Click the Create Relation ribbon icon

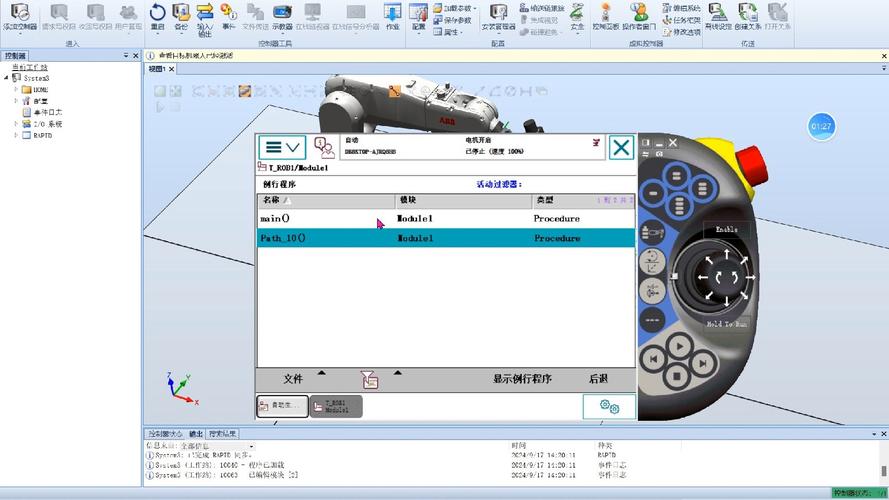(x=748, y=16)
